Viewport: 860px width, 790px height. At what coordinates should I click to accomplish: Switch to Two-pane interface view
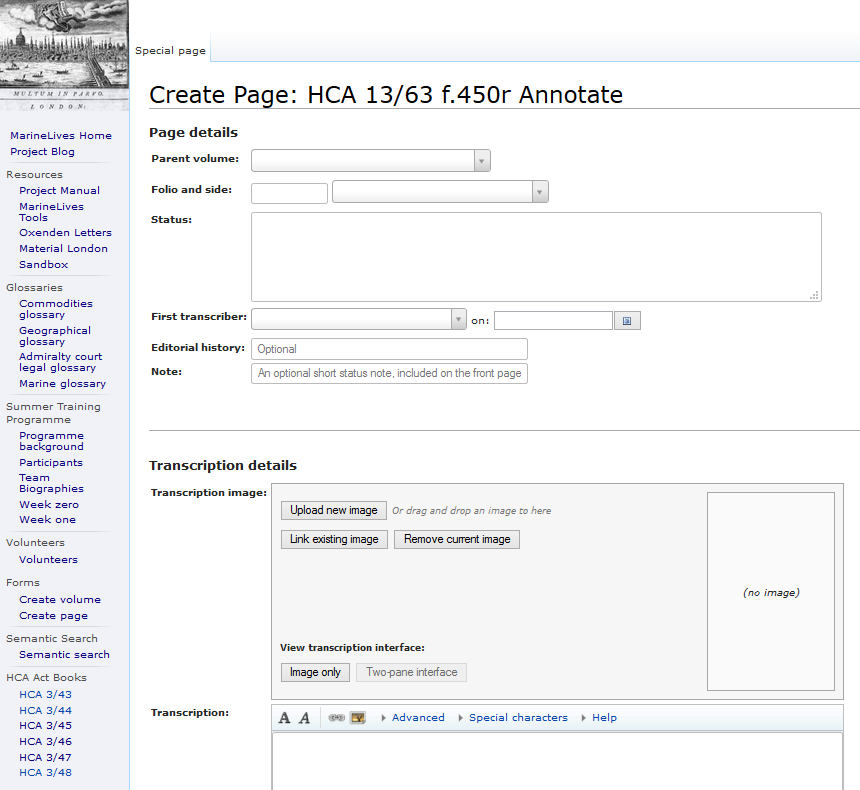(x=411, y=673)
